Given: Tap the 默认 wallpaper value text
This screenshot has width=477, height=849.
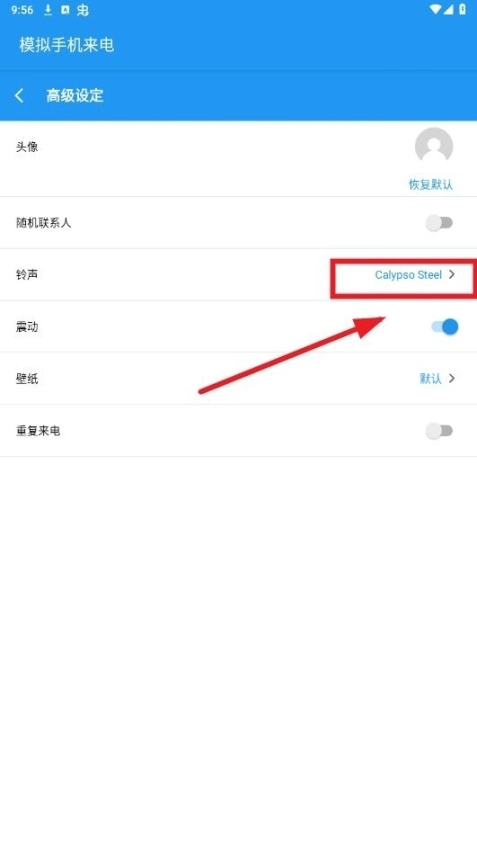Looking at the screenshot, I should pyautogui.click(x=430, y=378).
